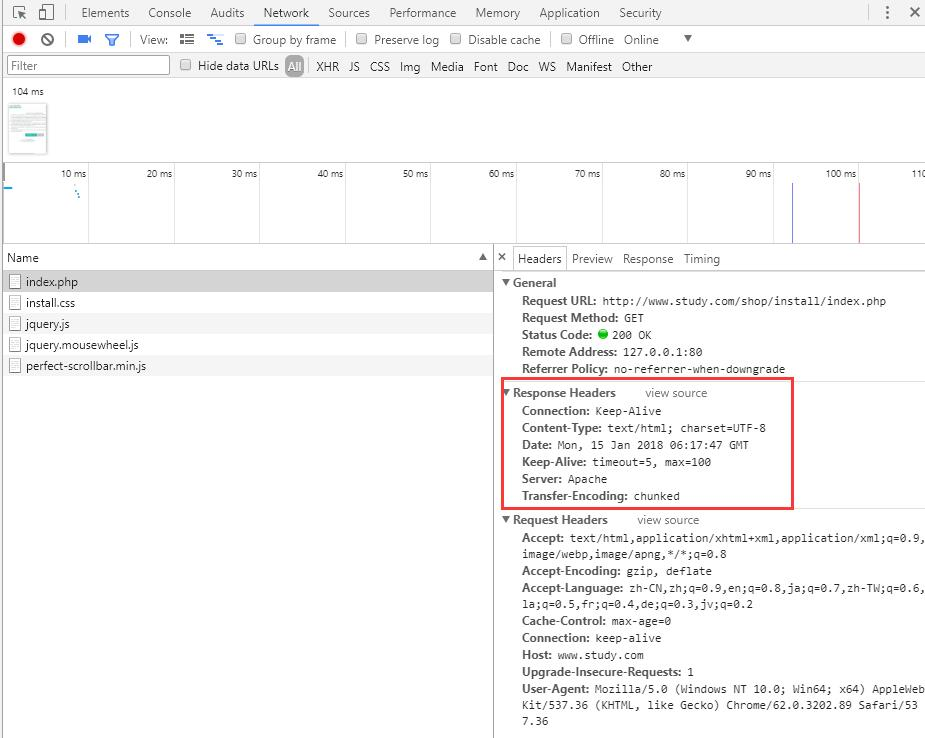Switch to the Console tab
The image size is (925, 738).
(169, 12)
